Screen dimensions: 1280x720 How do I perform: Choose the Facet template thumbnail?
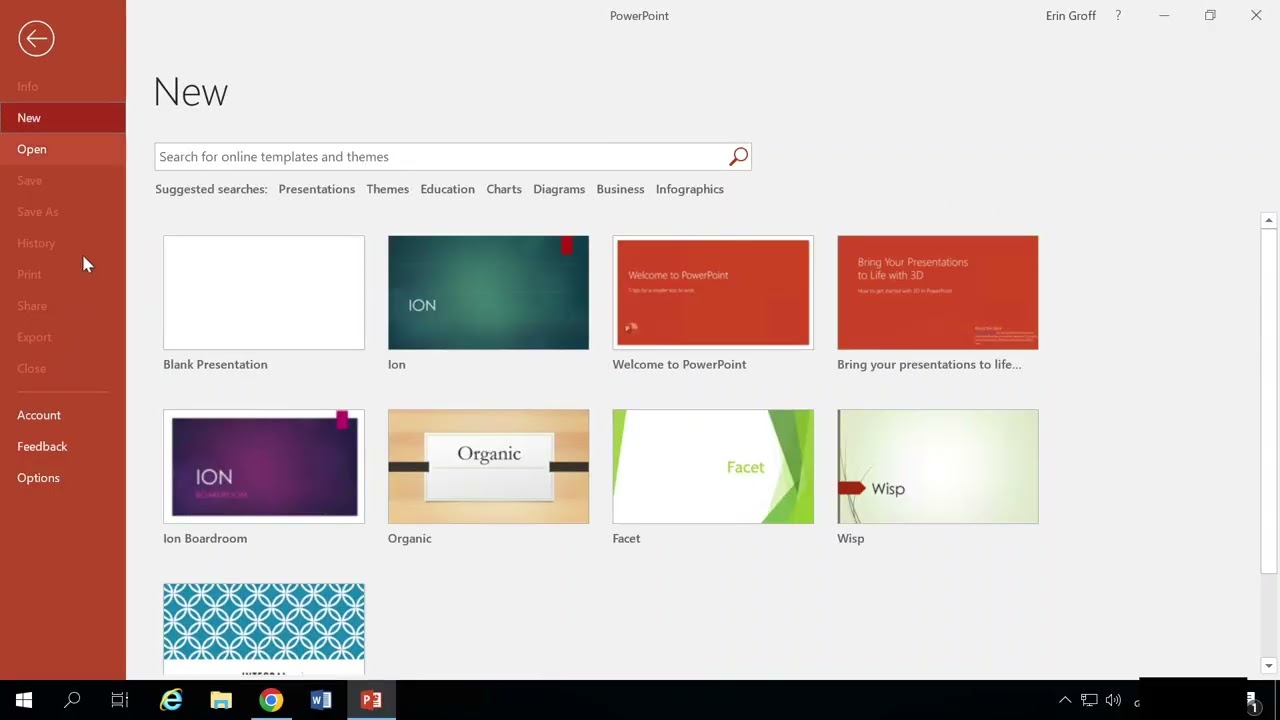(x=713, y=467)
